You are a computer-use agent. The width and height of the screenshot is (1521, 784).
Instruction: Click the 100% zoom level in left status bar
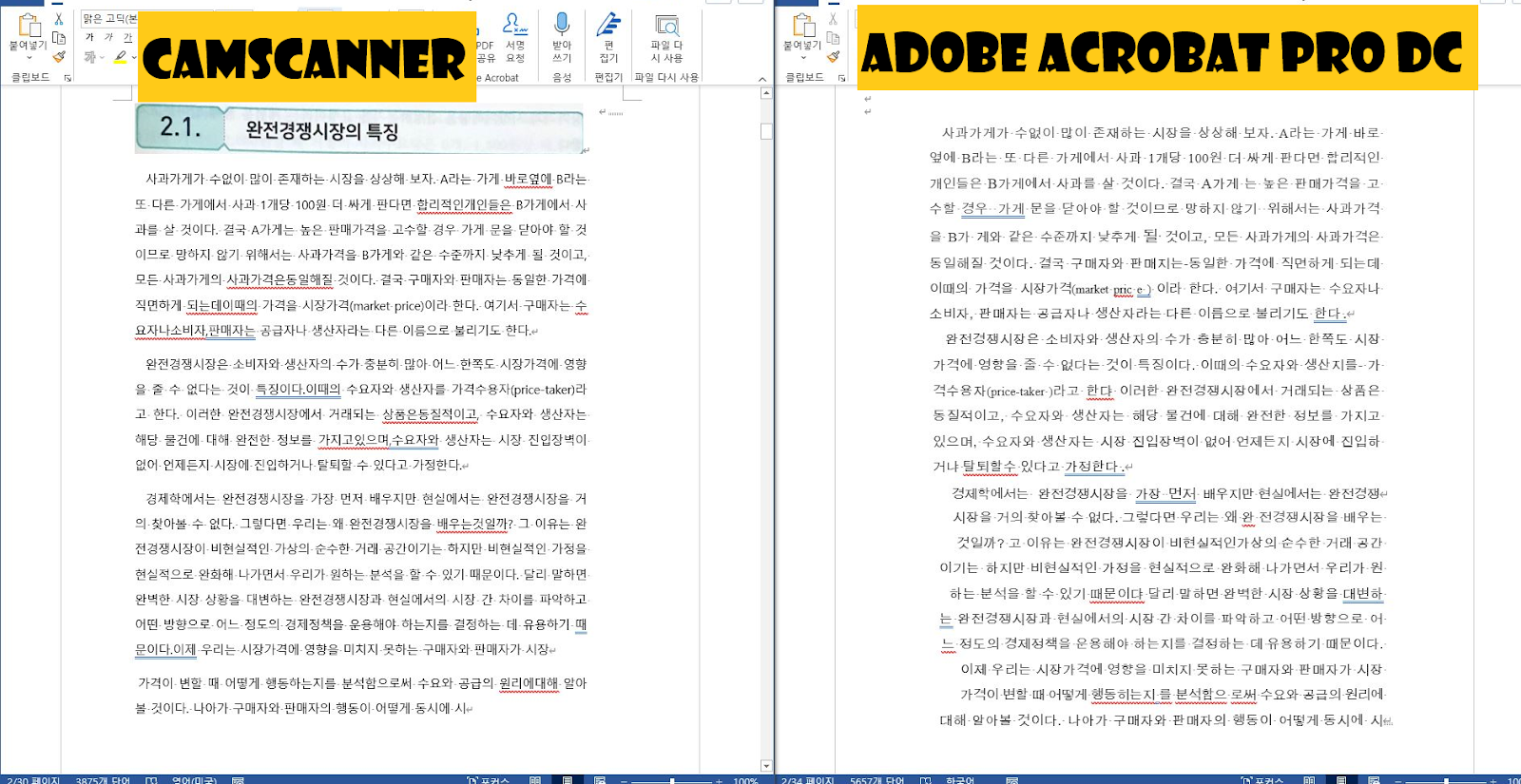[x=745, y=780]
